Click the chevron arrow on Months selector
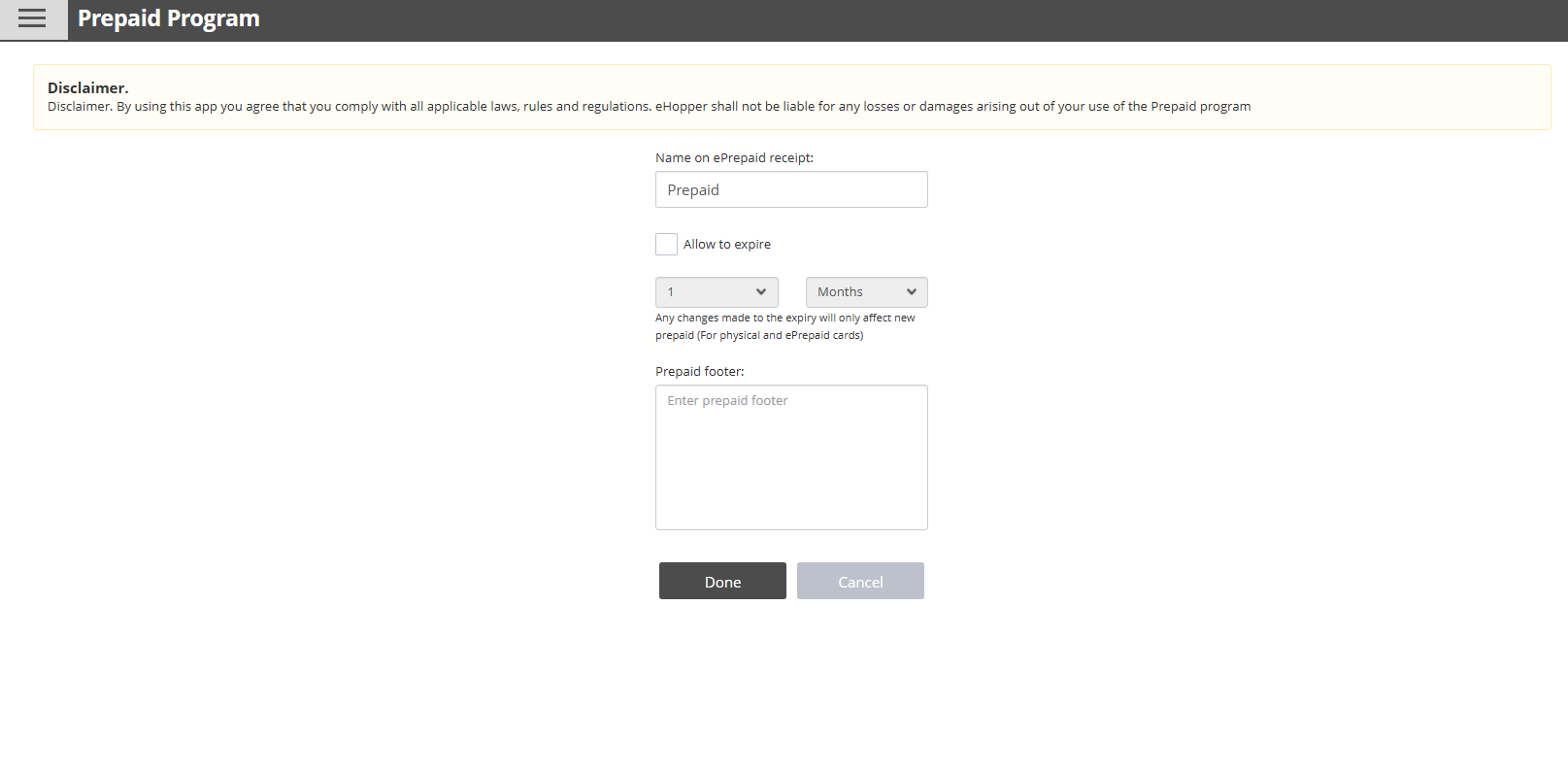Viewport: 1568px width, 774px height. pyautogui.click(x=912, y=292)
